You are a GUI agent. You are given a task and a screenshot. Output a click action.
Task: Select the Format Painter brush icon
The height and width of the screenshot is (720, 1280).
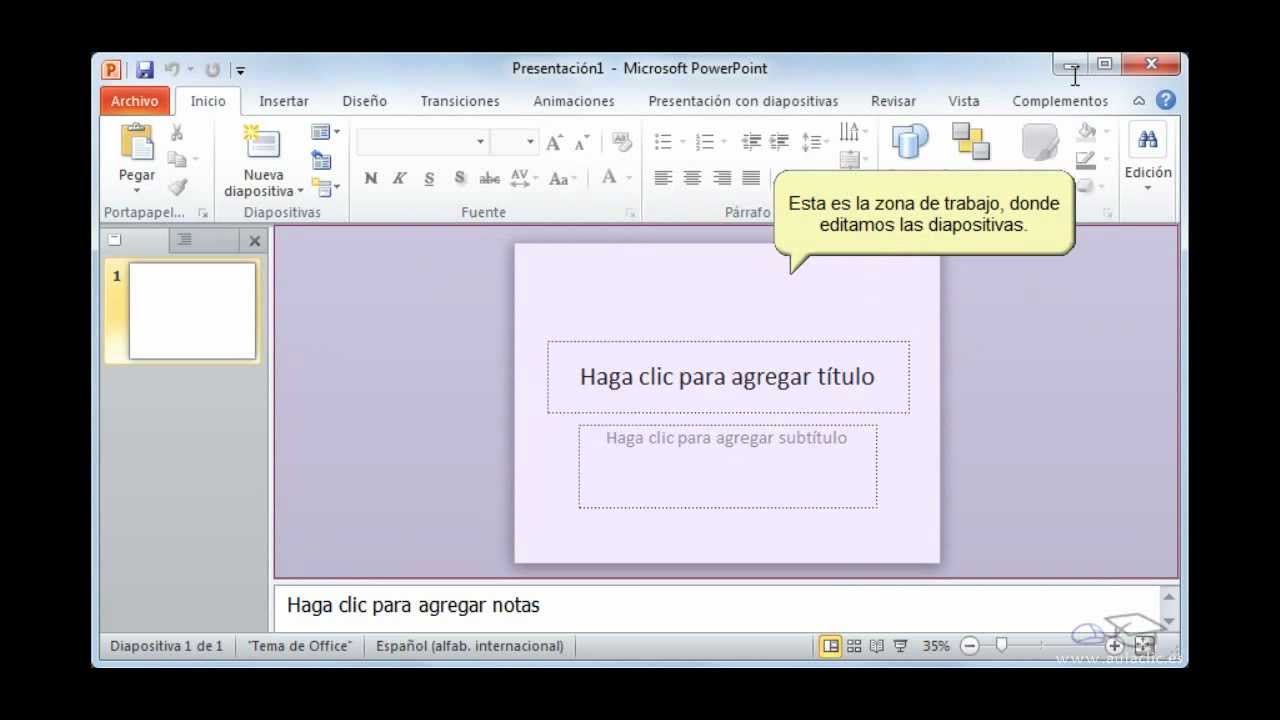pos(177,186)
